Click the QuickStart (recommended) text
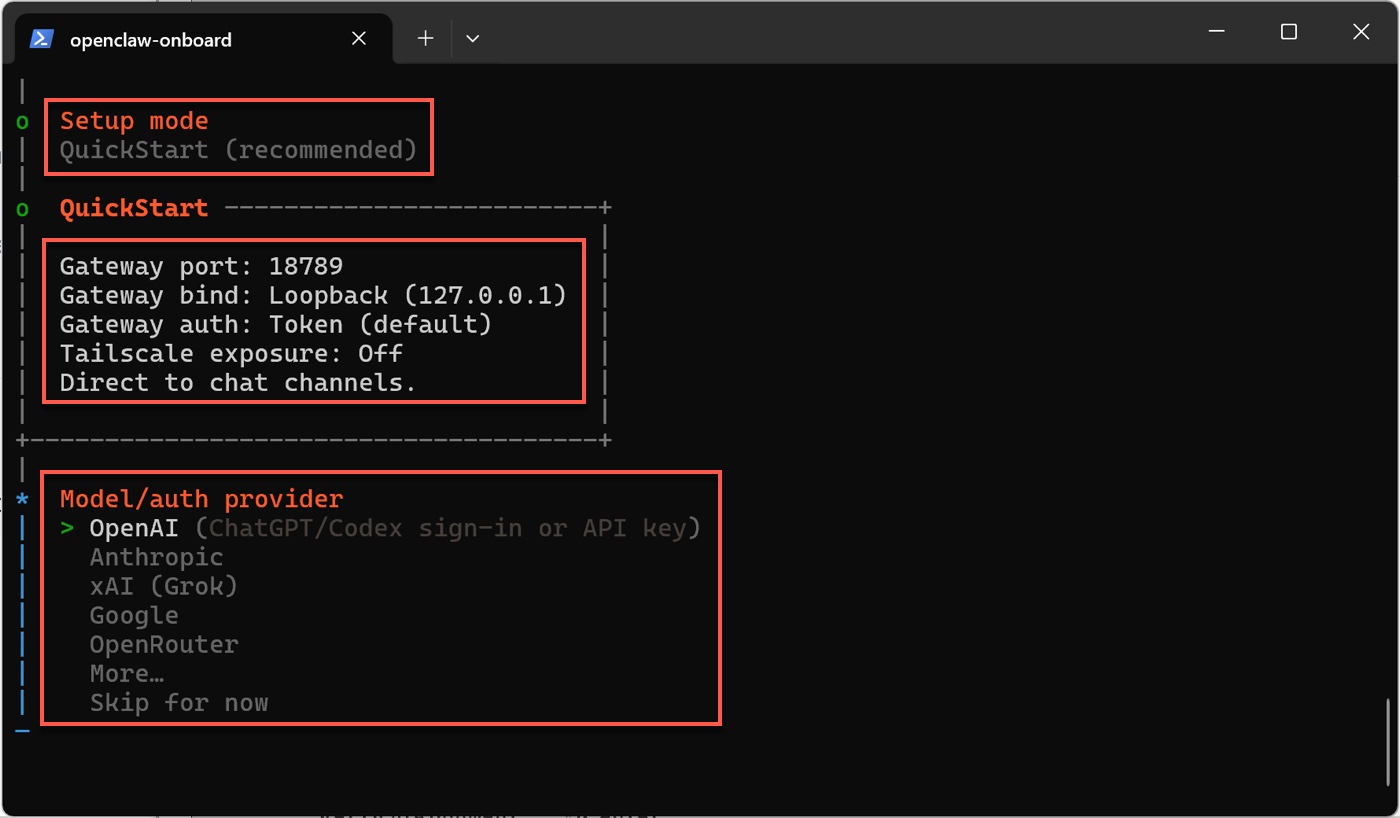The height and width of the screenshot is (818, 1400). tap(239, 150)
